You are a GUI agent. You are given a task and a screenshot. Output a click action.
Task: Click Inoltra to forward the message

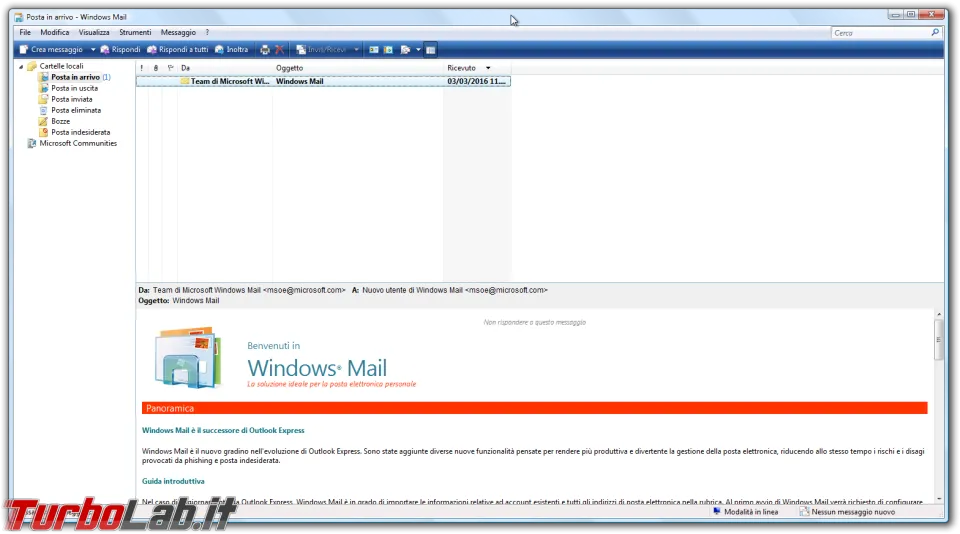pyautogui.click(x=231, y=50)
